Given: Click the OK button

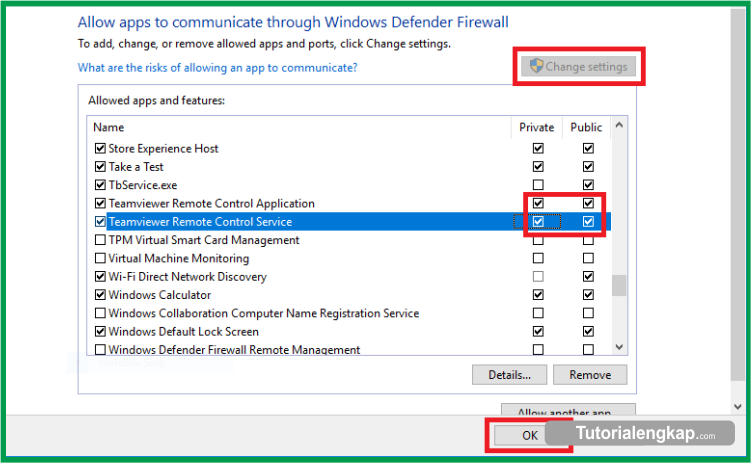Looking at the screenshot, I should tap(529, 435).
